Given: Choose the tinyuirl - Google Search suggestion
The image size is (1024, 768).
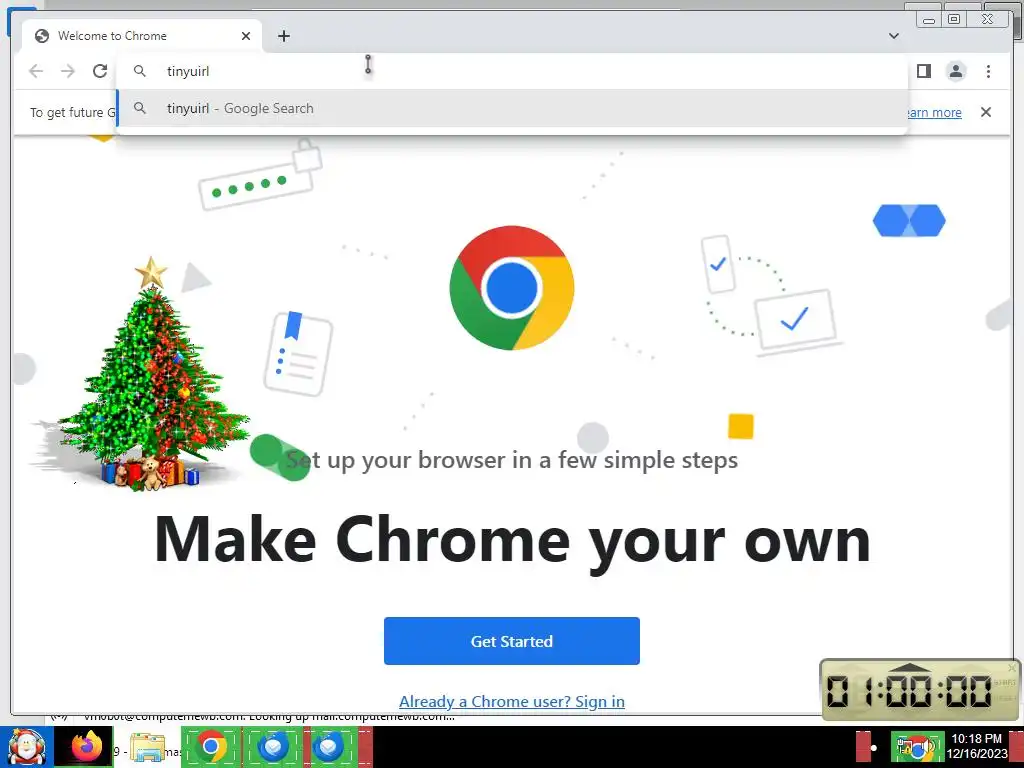Looking at the screenshot, I should 512,108.
